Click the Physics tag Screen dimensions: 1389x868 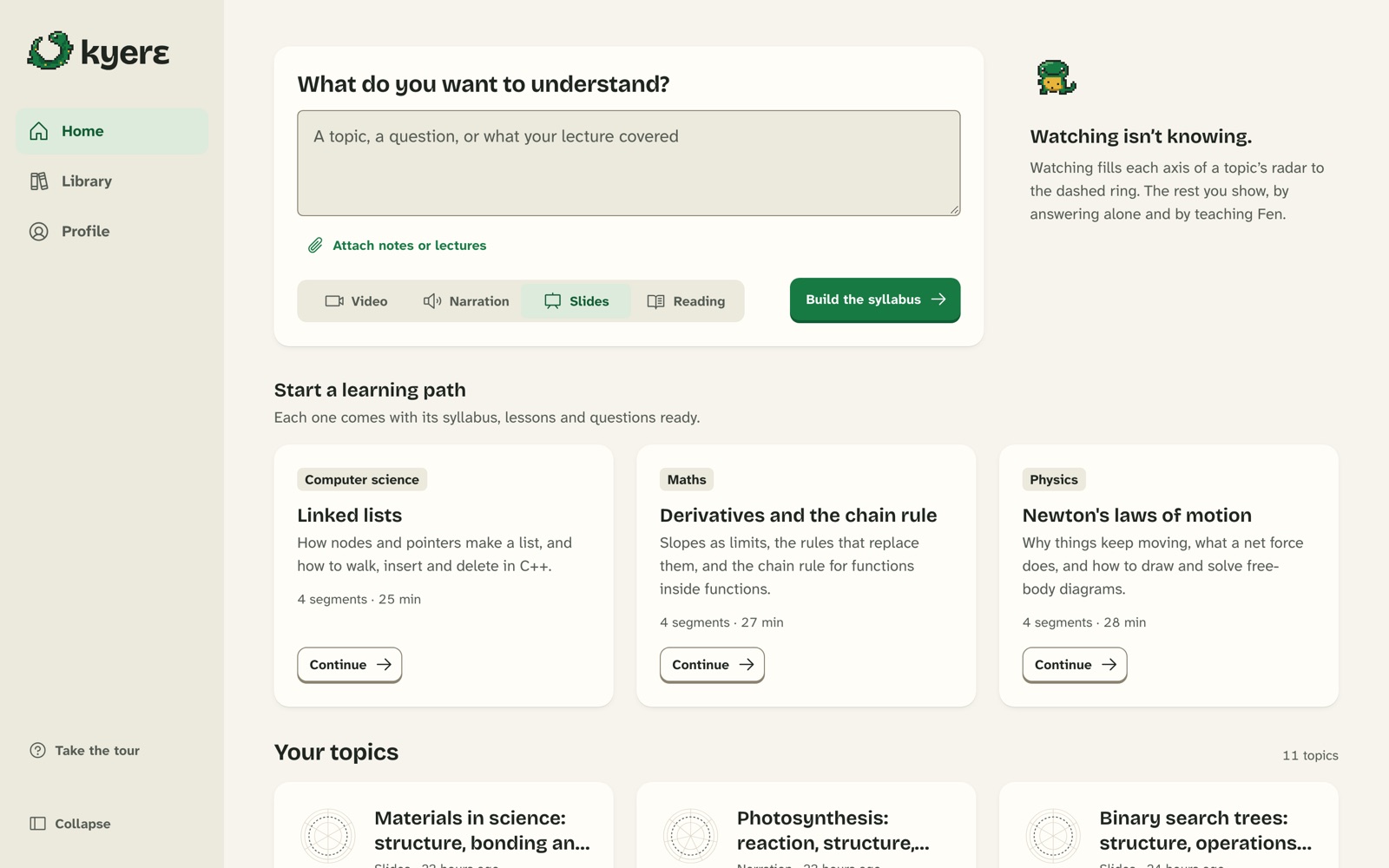[1054, 480]
